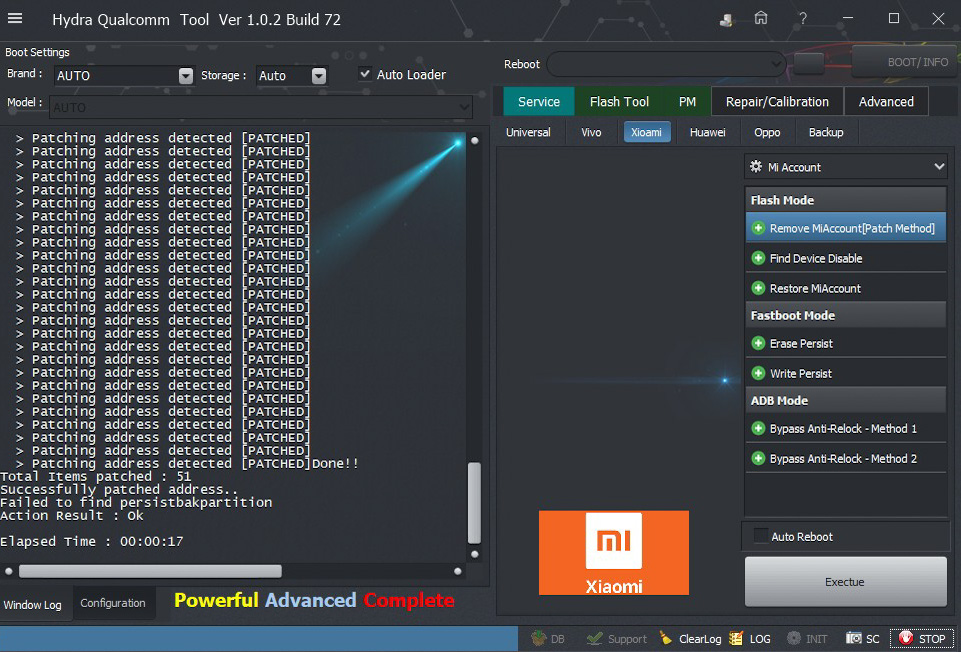This screenshot has height=652, width=961.
Task: Open the Advanced tab
Action: coord(886,102)
